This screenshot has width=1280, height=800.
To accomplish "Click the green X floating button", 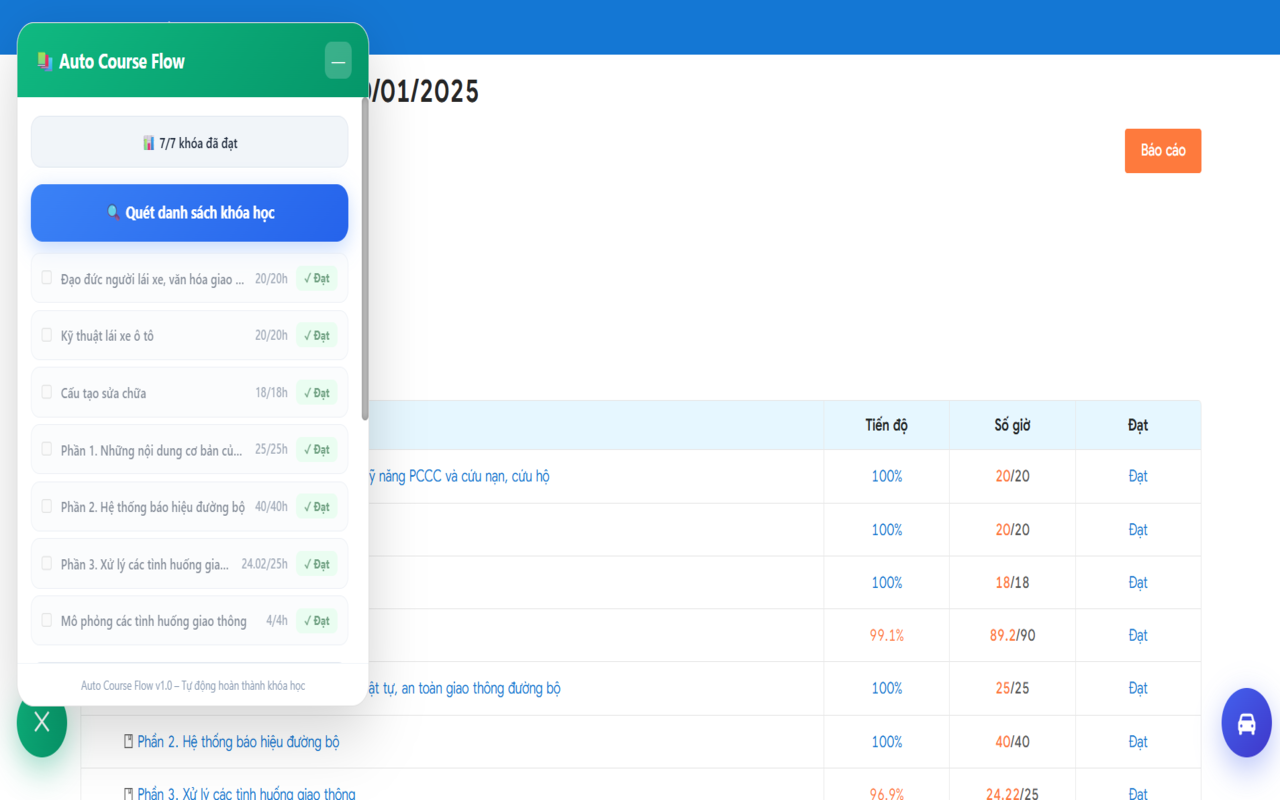I will point(41,722).
